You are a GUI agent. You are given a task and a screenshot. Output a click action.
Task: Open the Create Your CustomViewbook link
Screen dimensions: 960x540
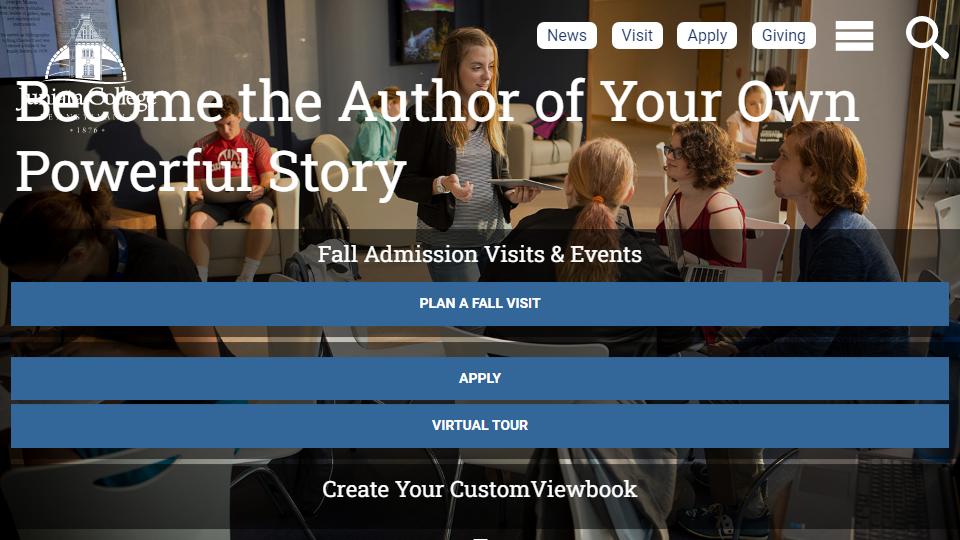click(x=480, y=489)
